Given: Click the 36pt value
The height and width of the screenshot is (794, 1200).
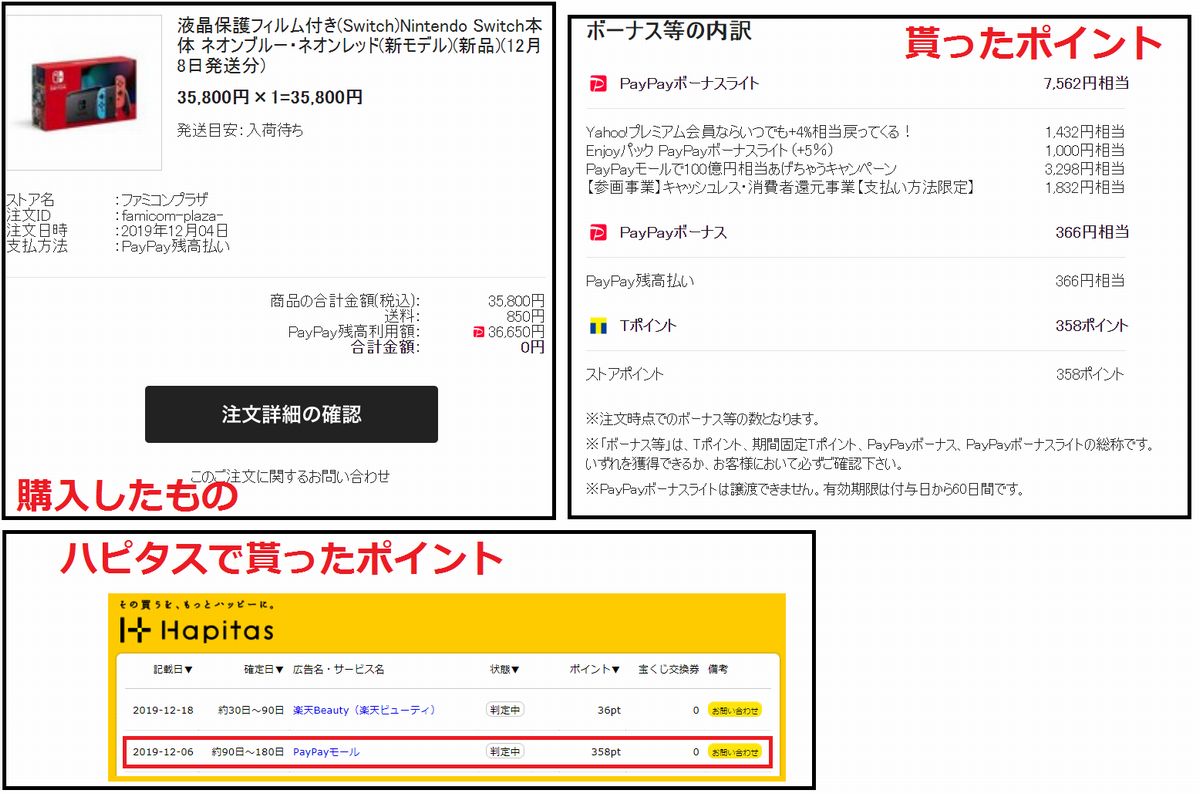Looking at the screenshot, I should tap(609, 710).
